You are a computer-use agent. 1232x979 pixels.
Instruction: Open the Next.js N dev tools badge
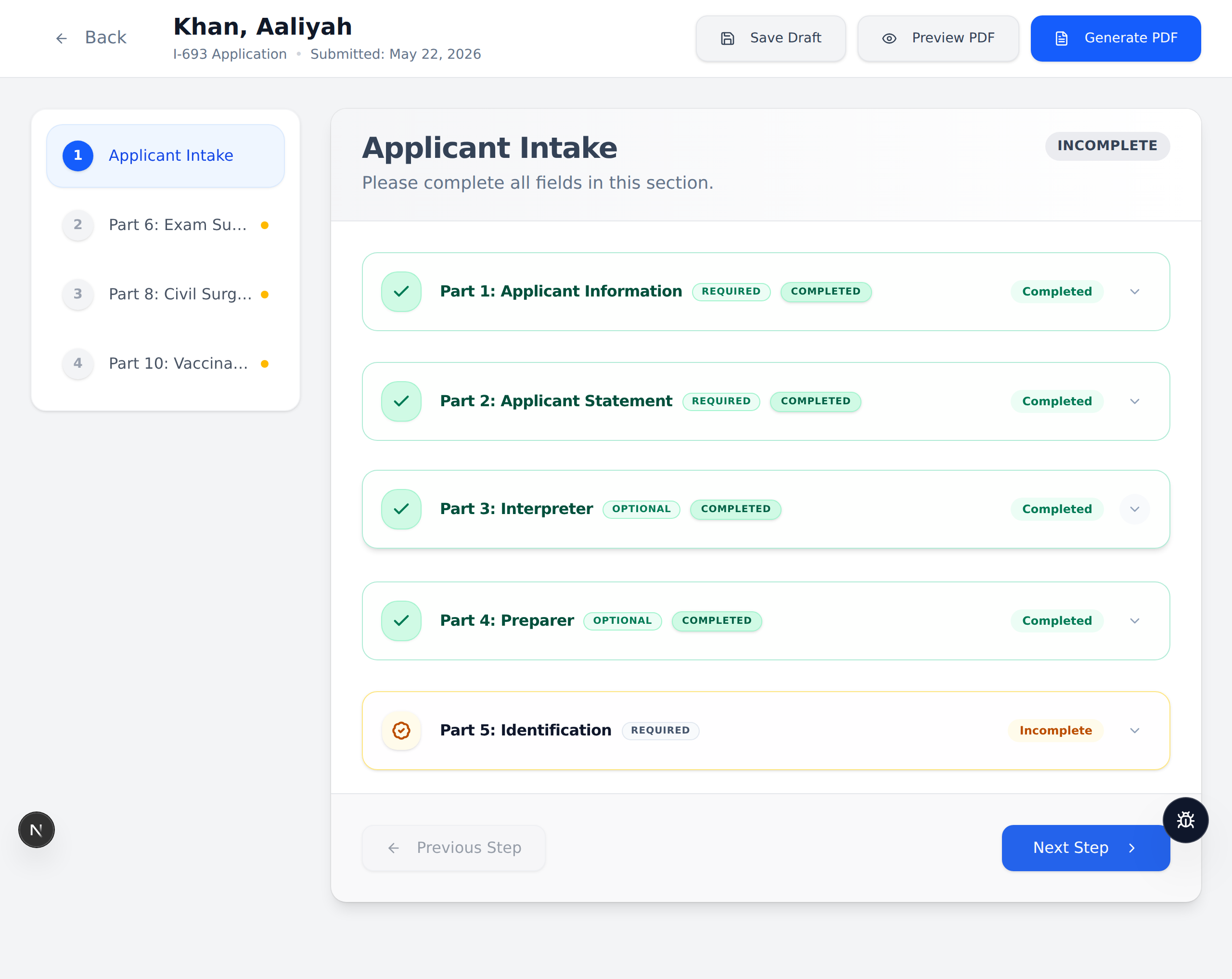pos(37,830)
